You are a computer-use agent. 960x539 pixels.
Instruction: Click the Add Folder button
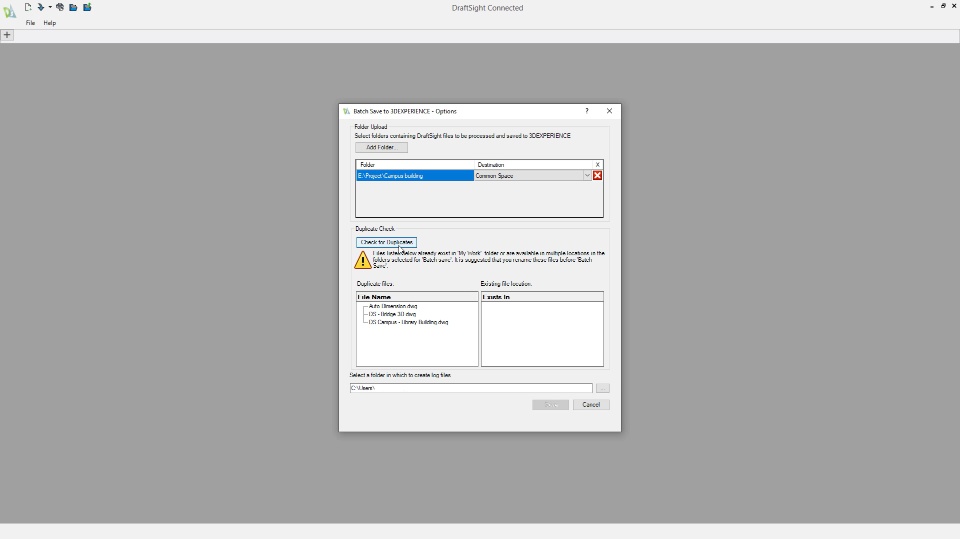click(x=381, y=148)
